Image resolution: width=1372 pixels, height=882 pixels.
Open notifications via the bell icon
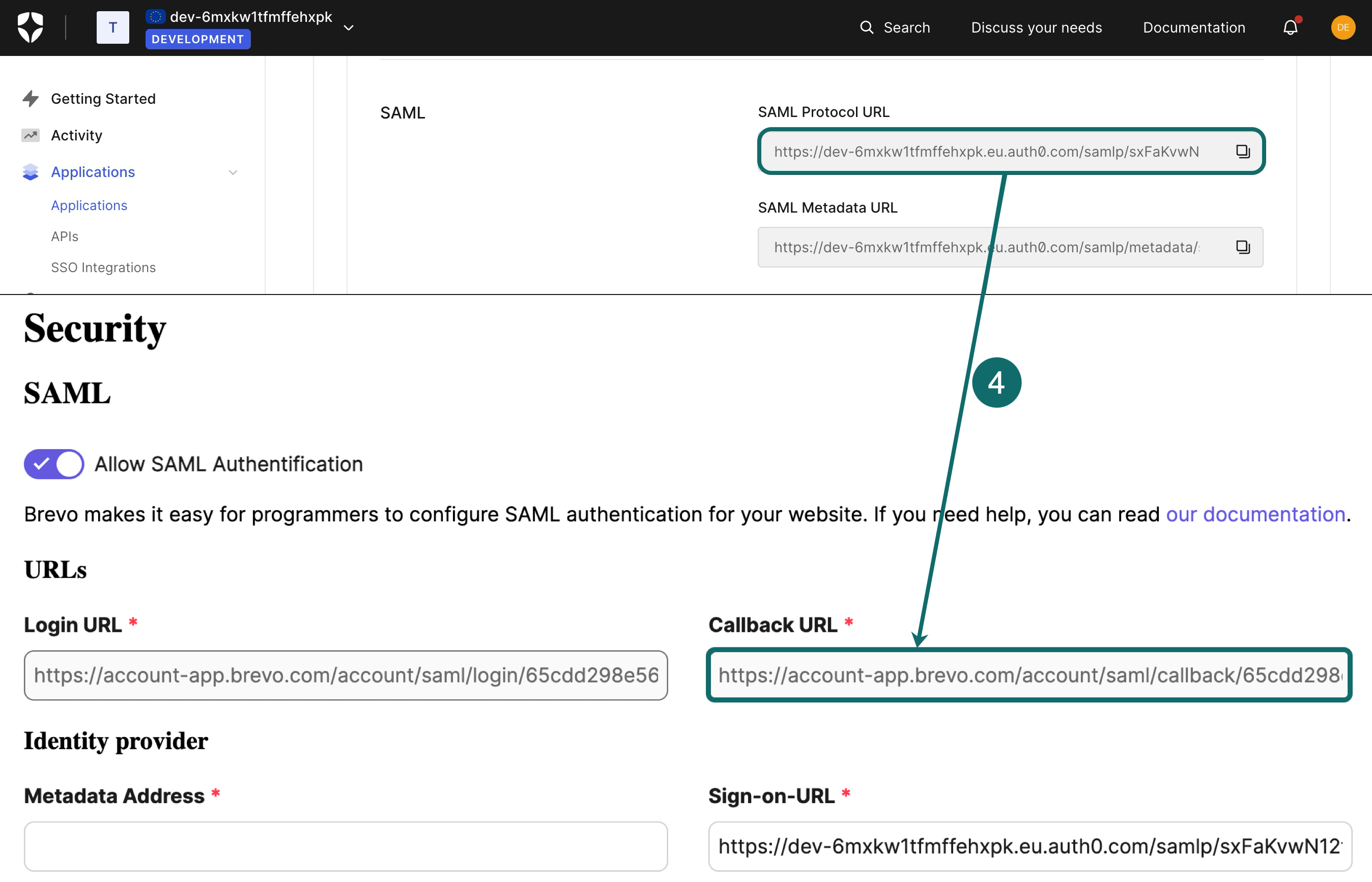point(1290,27)
